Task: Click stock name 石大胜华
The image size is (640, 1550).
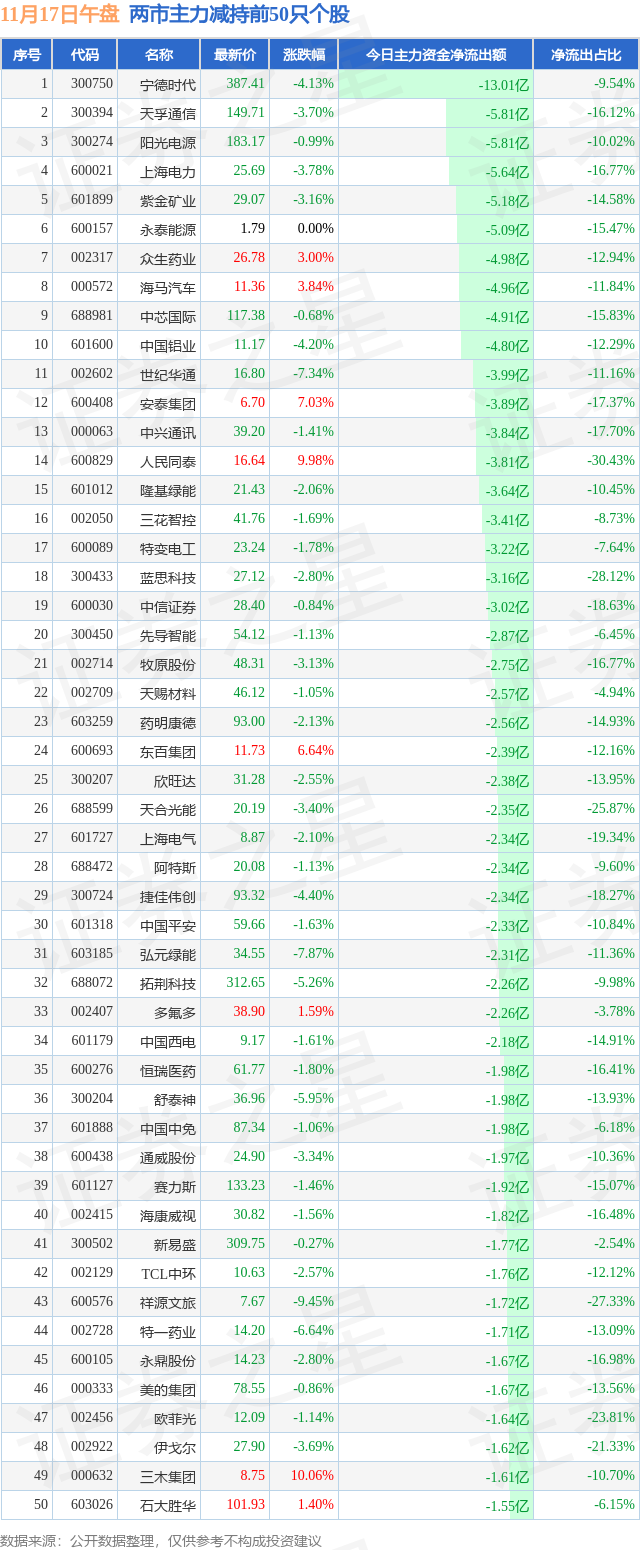Action: pos(168,1505)
